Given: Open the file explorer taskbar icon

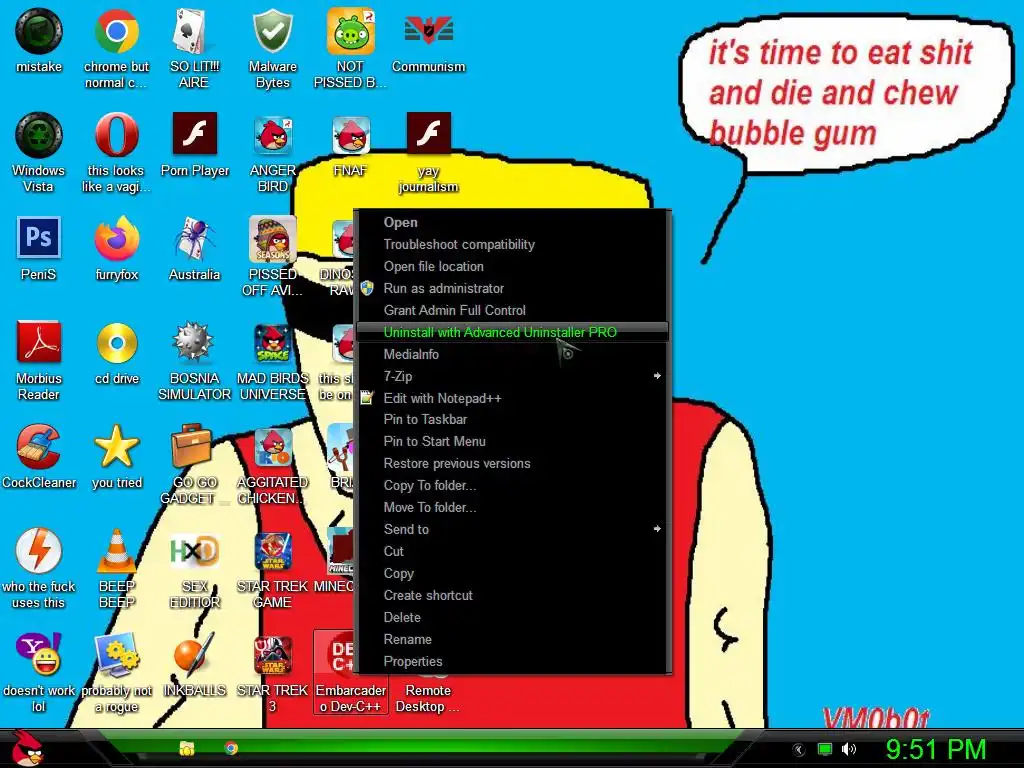Looking at the screenshot, I should click(187, 748).
